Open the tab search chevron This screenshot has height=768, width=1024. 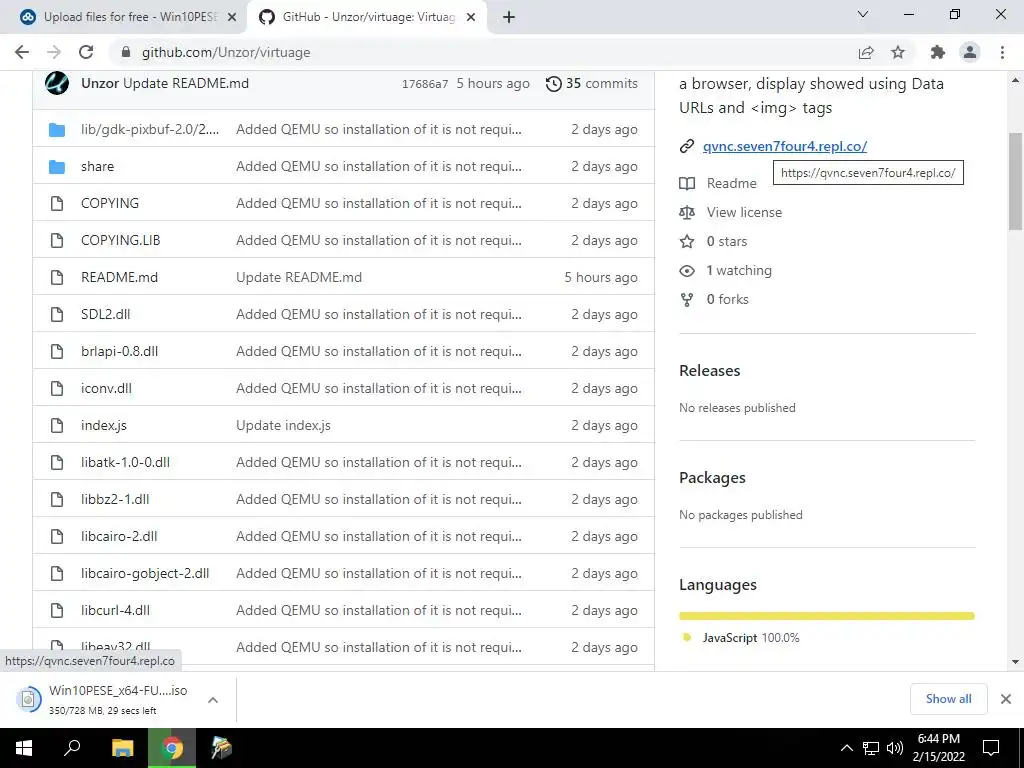coord(863,14)
